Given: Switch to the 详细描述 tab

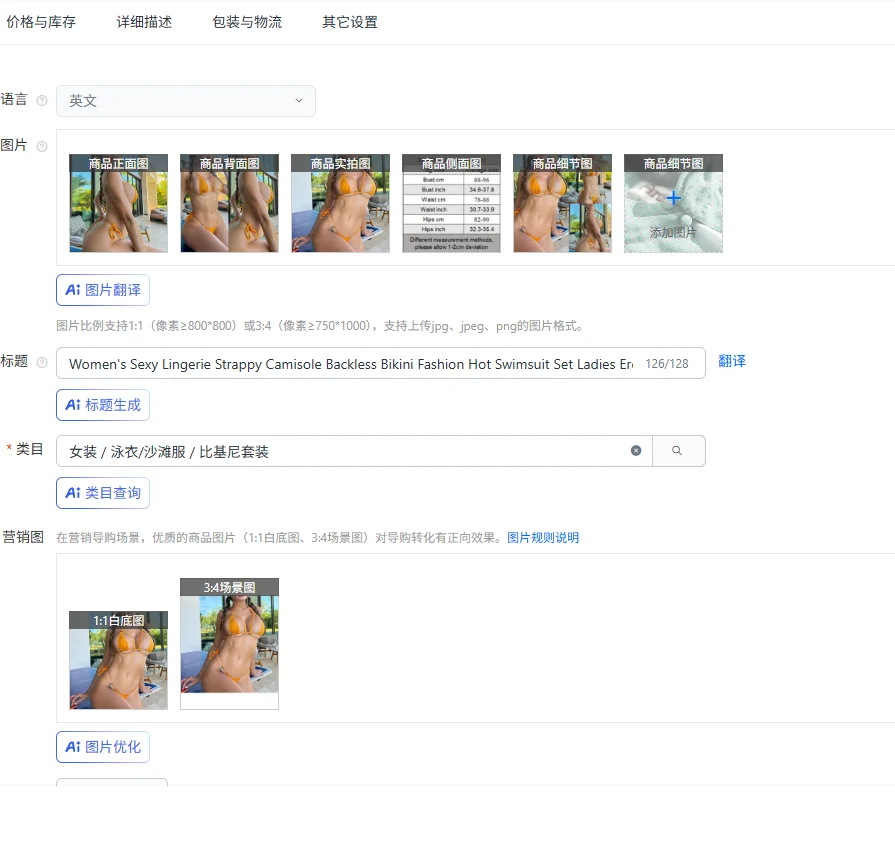Looking at the screenshot, I should pyautogui.click(x=144, y=22).
